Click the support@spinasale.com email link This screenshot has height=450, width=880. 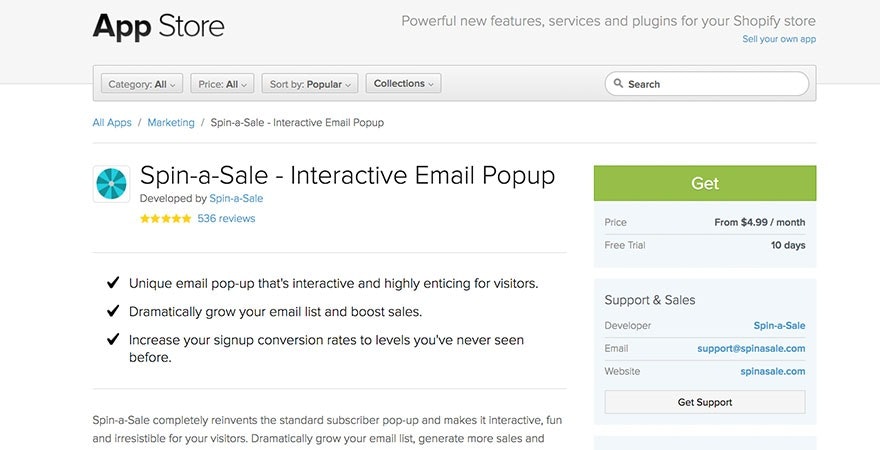751,348
